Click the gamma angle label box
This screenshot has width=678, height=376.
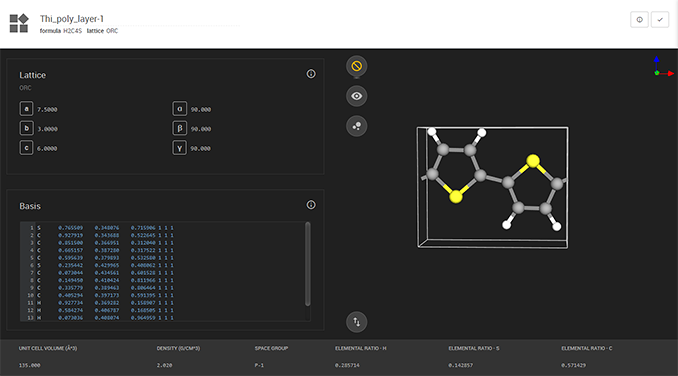tap(179, 148)
